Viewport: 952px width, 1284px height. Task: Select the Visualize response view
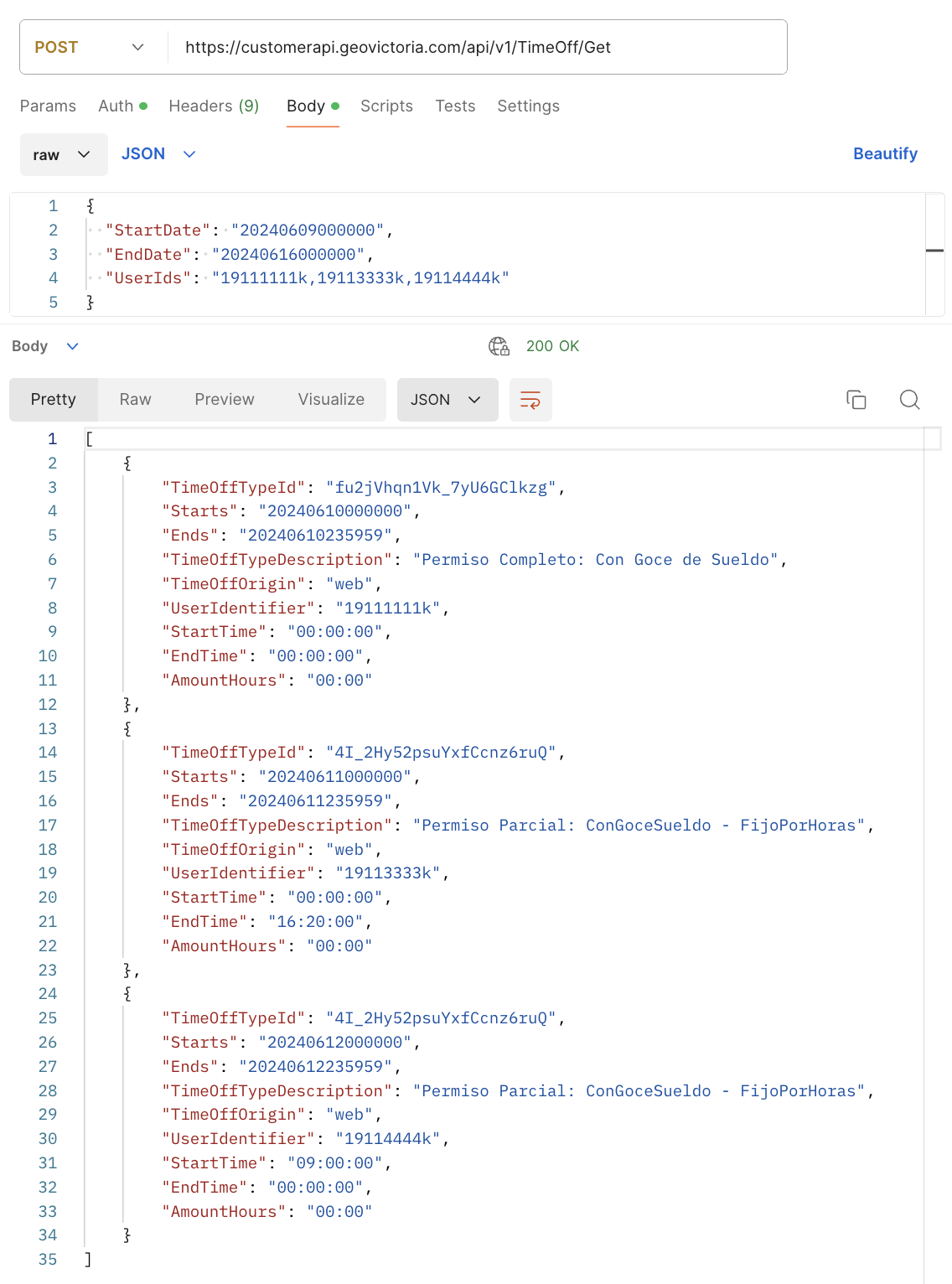[331, 400]
